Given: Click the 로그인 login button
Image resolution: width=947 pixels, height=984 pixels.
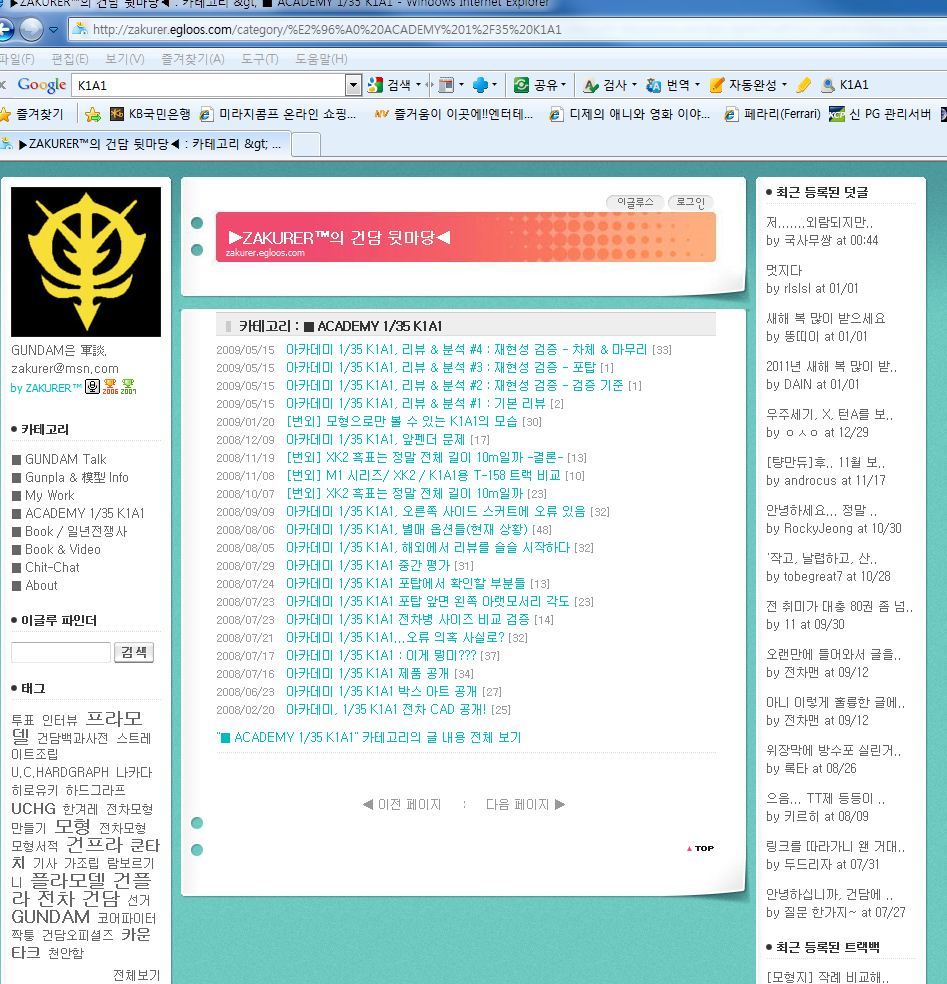Looking at the screenshot, I should pyautogui.click(x=690, y=202).
